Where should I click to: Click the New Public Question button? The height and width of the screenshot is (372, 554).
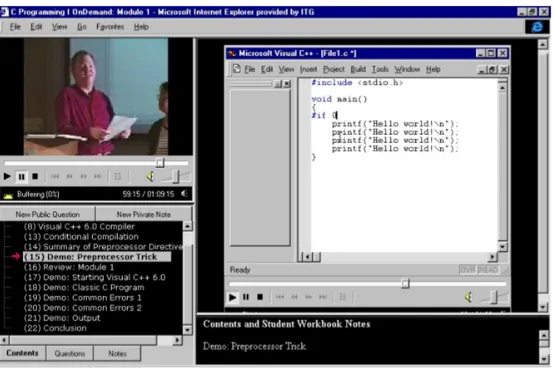coord(47,214)
